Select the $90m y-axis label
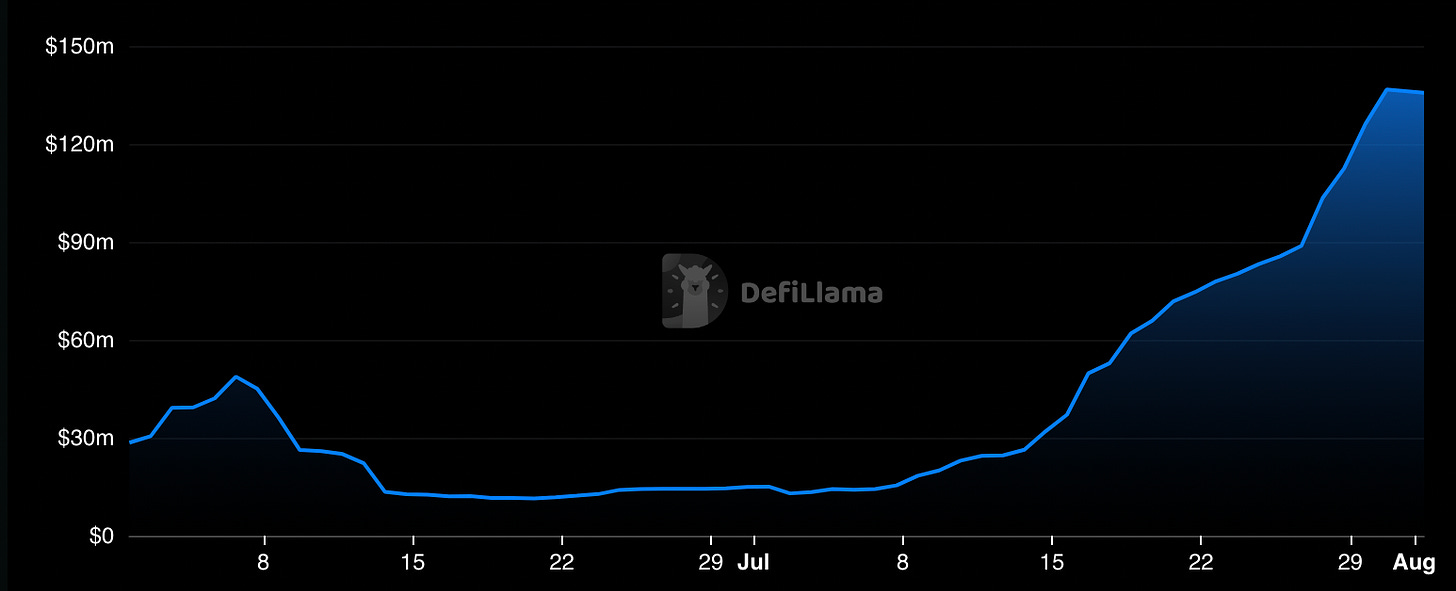 (x=84, y=243)
